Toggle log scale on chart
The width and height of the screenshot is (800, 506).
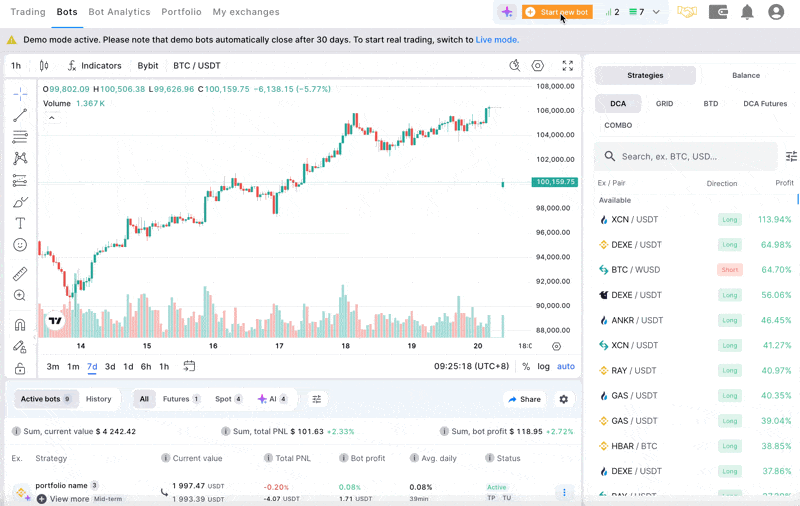(543, 366)
